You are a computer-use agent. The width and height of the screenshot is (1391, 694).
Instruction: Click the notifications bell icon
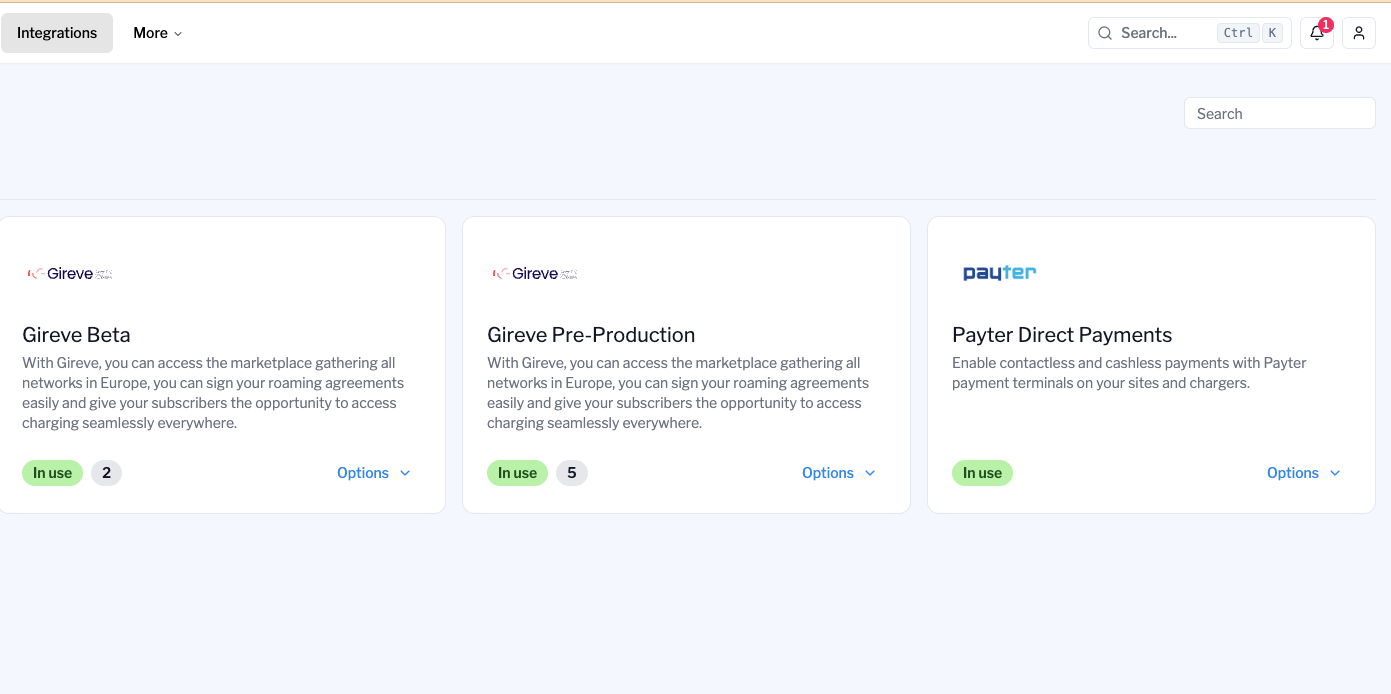click(x=1316, y=33)
